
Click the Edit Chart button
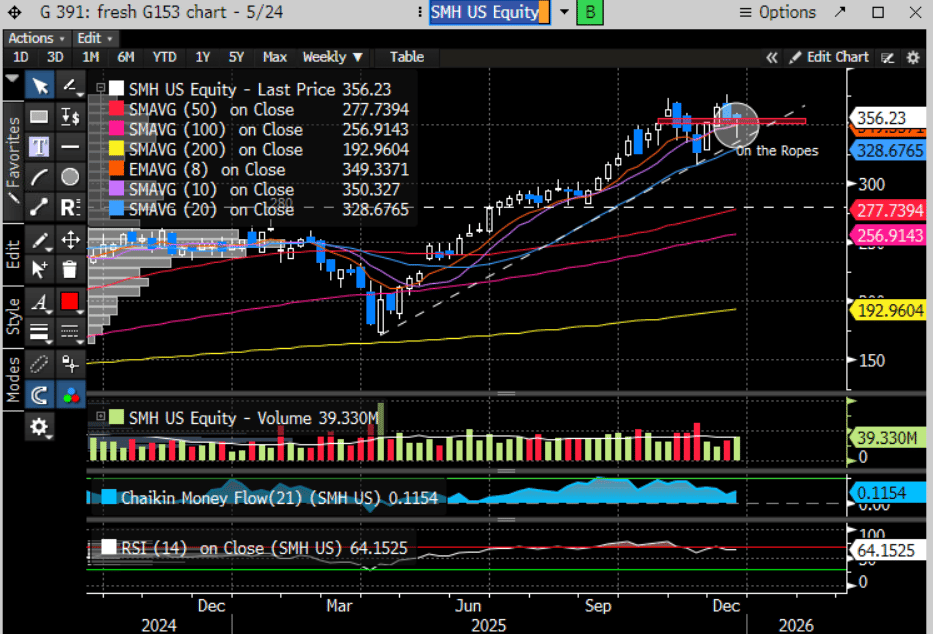pyautogui.click(x=829, y=57)
